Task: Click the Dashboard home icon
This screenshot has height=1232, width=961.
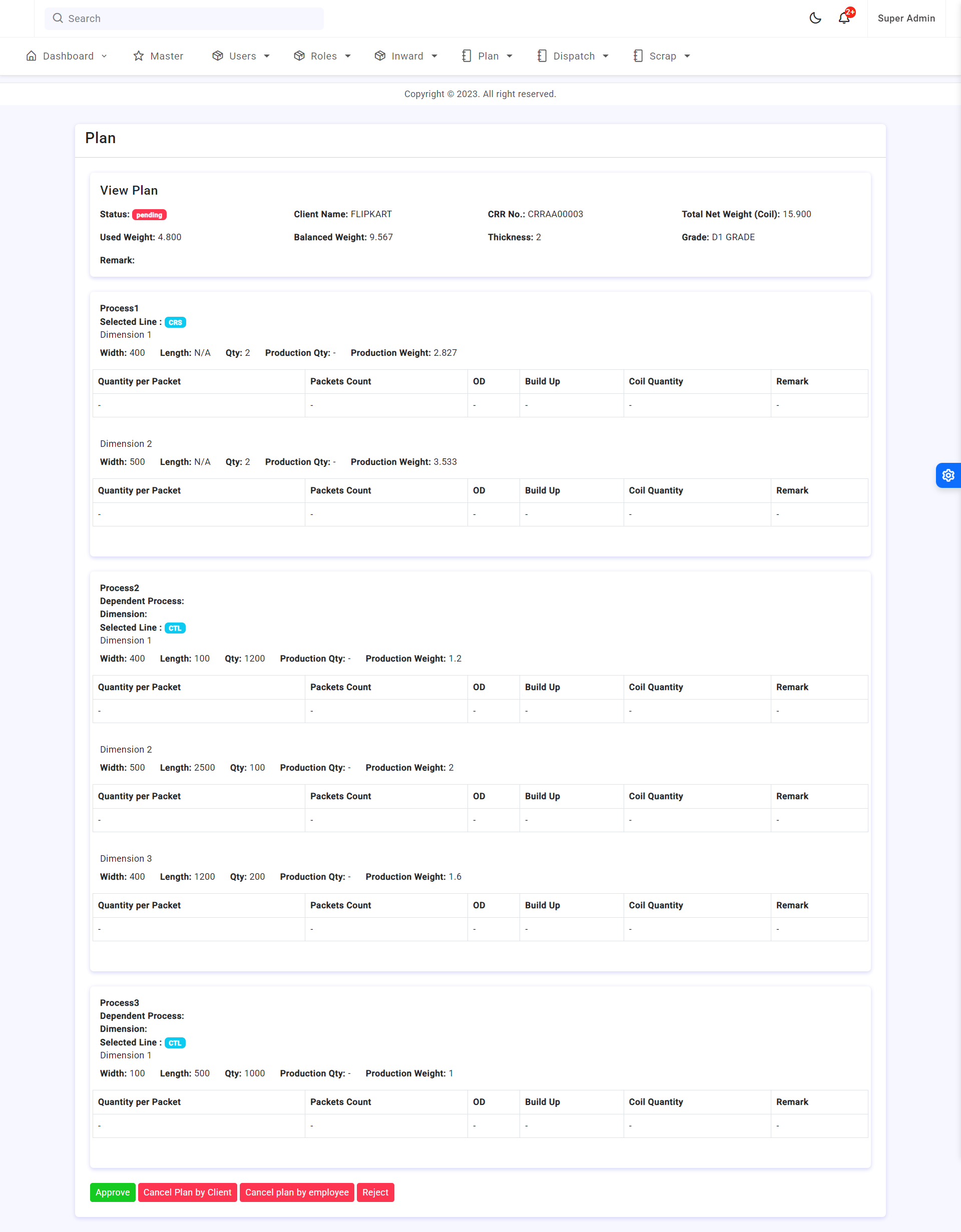Action: (x=32, y=56)
